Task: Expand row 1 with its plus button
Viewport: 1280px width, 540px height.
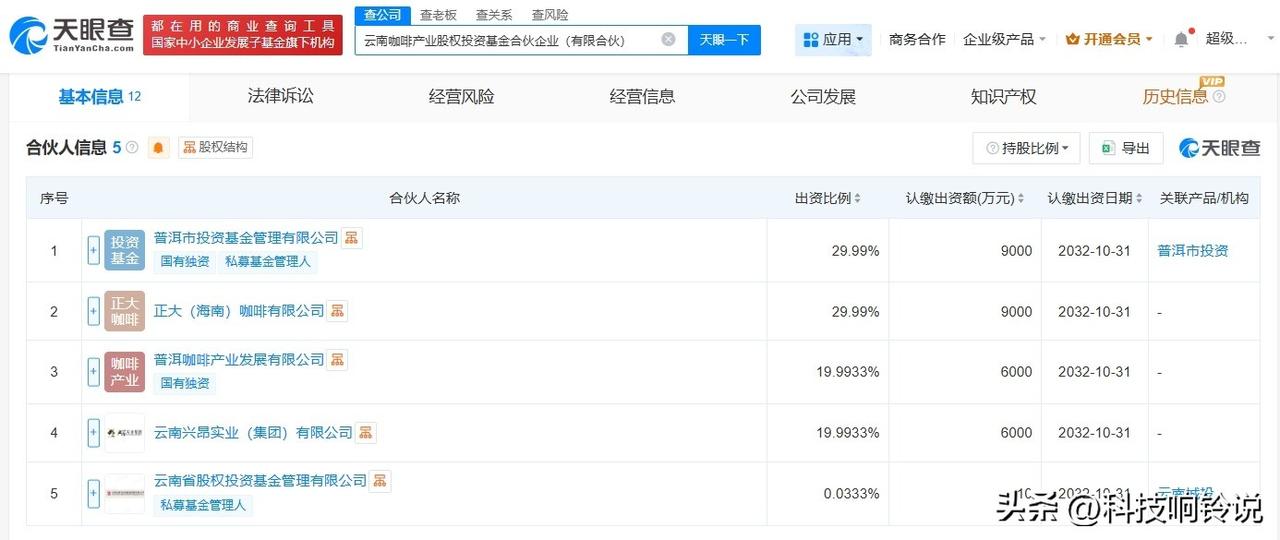Action: [x=93, y=250]
